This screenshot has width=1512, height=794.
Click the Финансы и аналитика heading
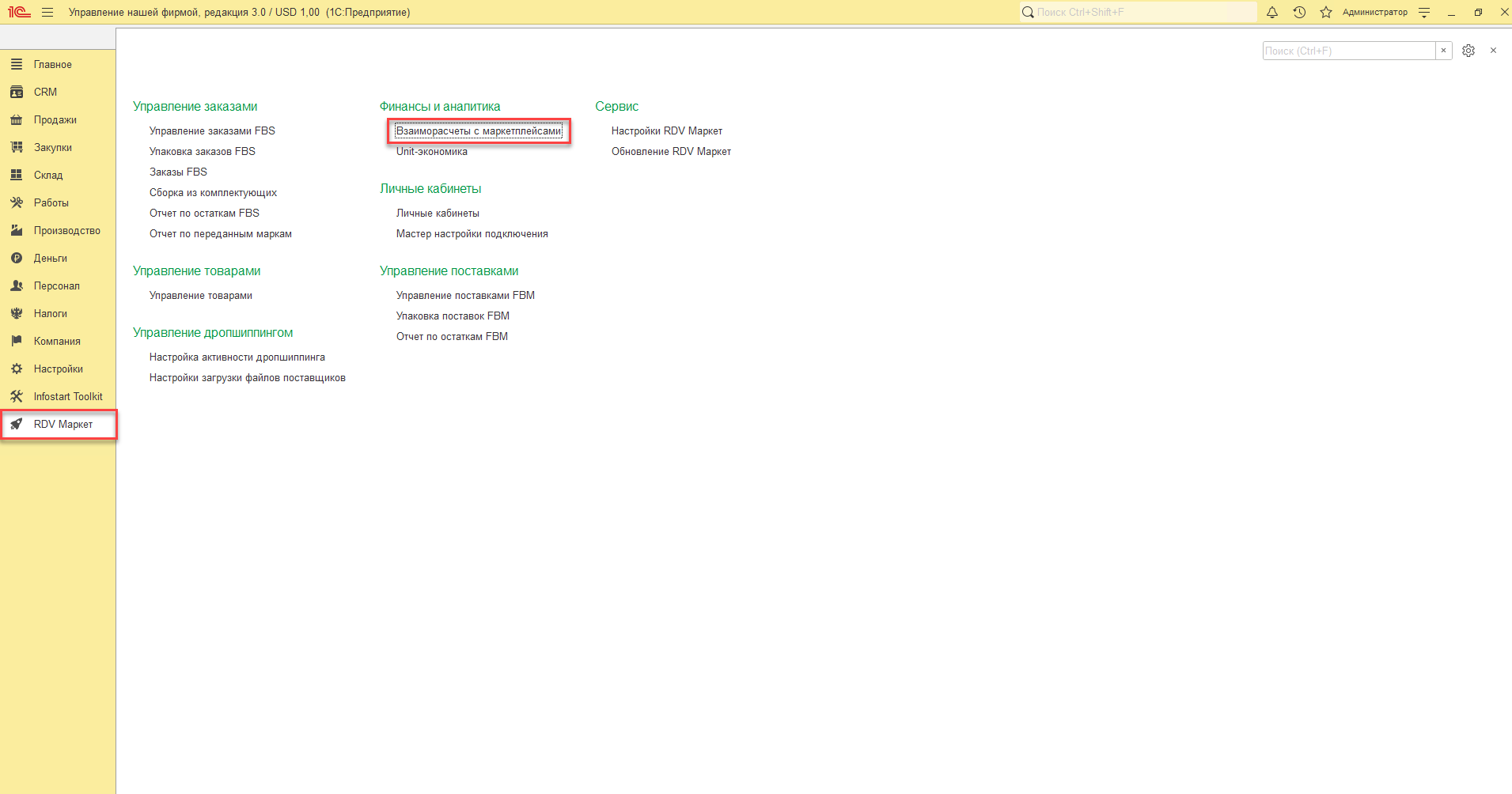440,106
